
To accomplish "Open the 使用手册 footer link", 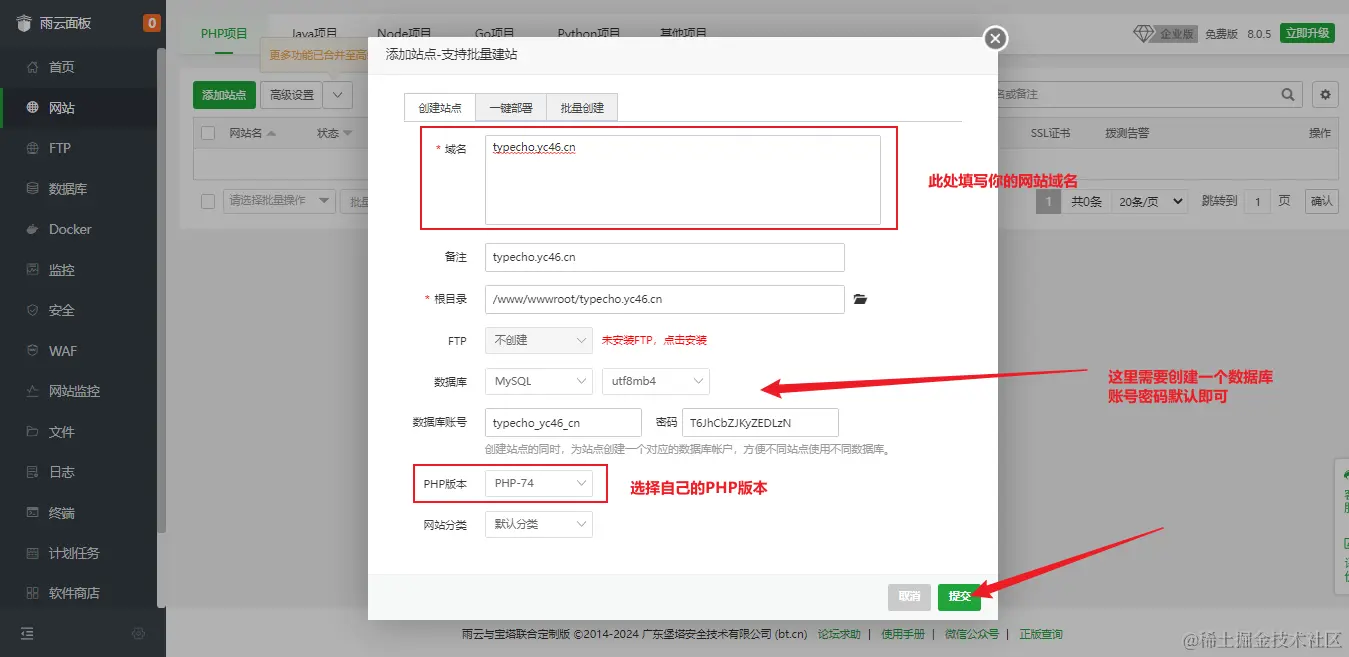I will [x=903, y=634].
